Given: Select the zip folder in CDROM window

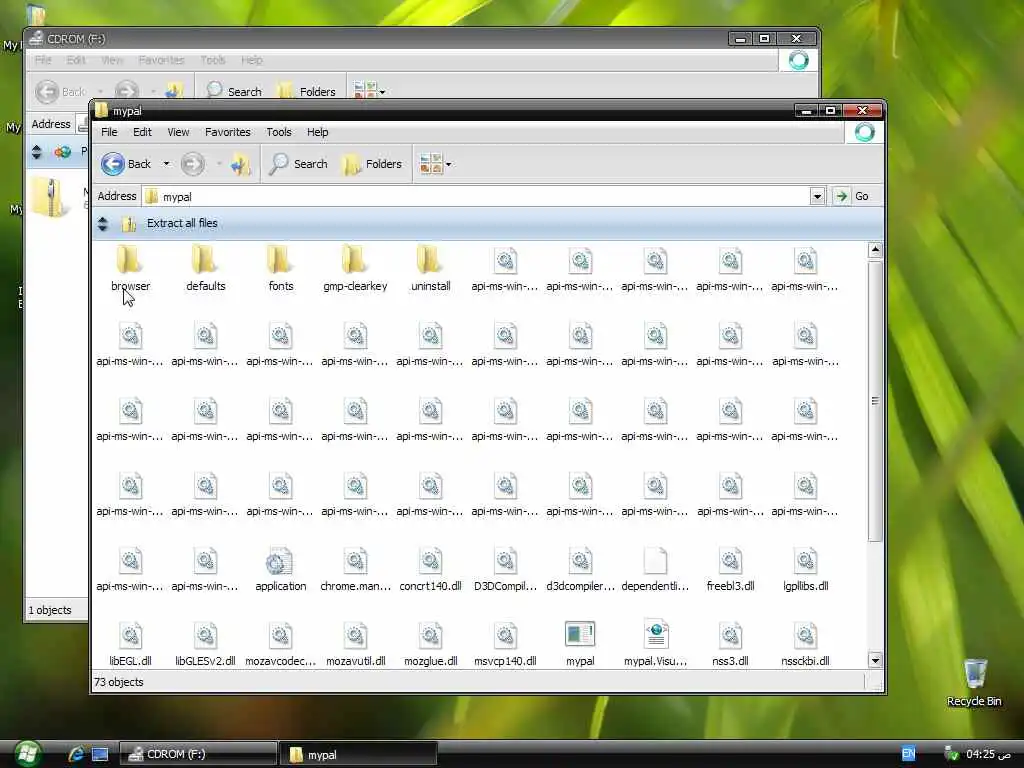Looking at the screenshot, I should tap(49, 197).
